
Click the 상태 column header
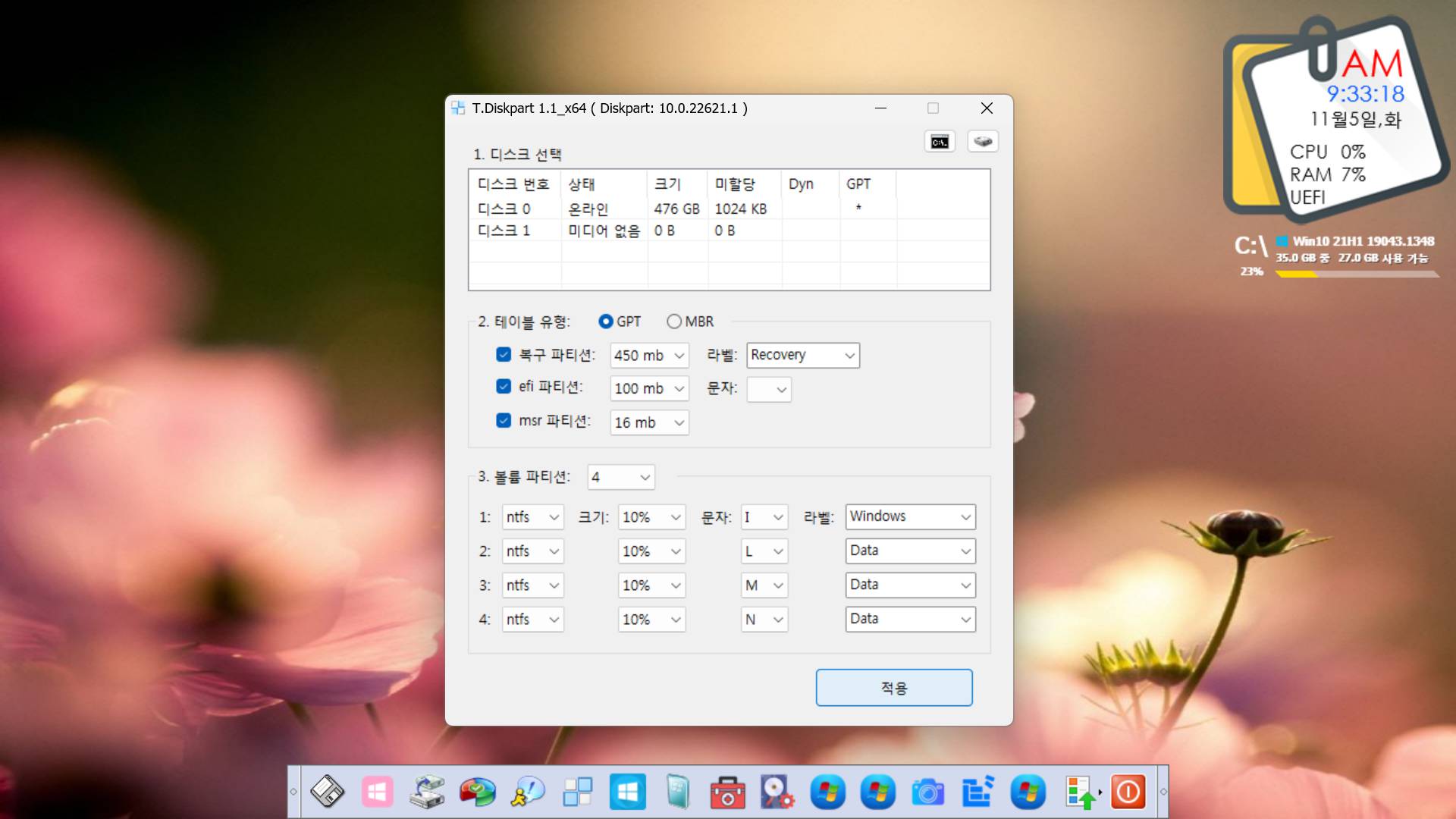click(604, 184)
